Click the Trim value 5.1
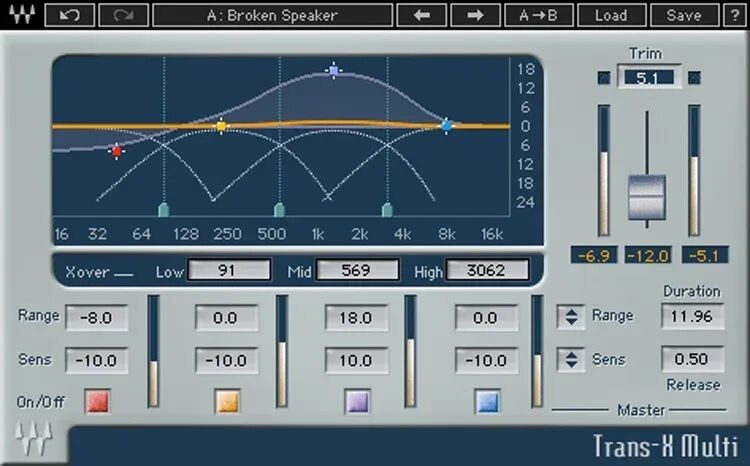Image resolution: width=750 pixels, height=466 pixels. (x=649, y=77)
